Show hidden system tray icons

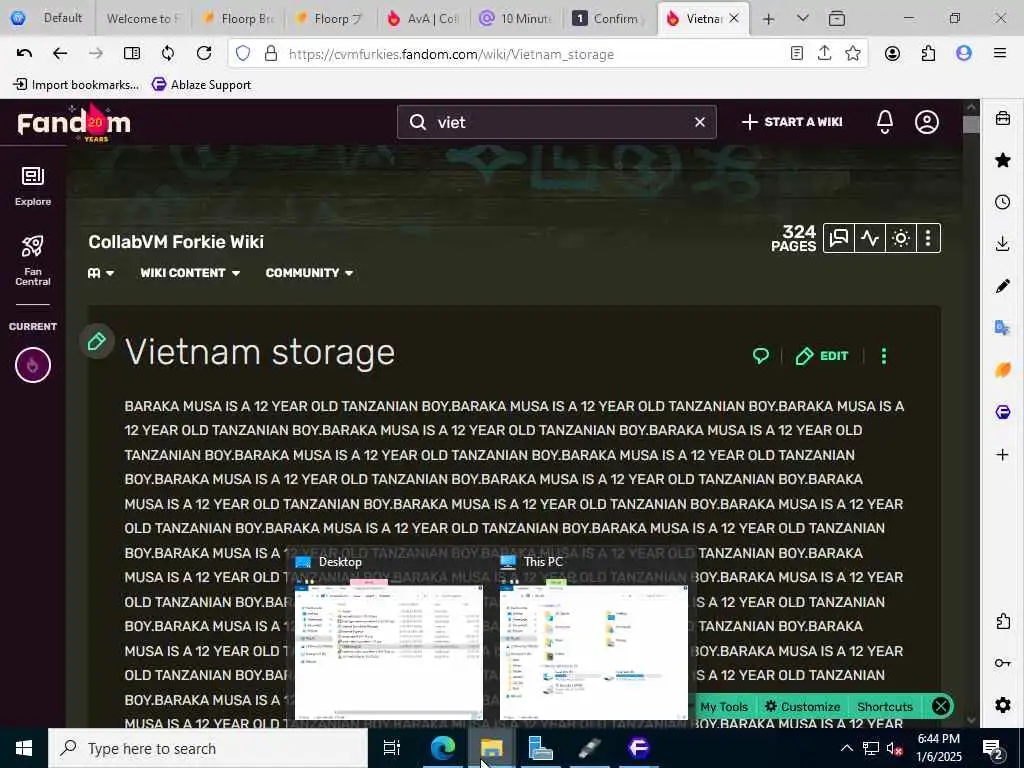846,748
